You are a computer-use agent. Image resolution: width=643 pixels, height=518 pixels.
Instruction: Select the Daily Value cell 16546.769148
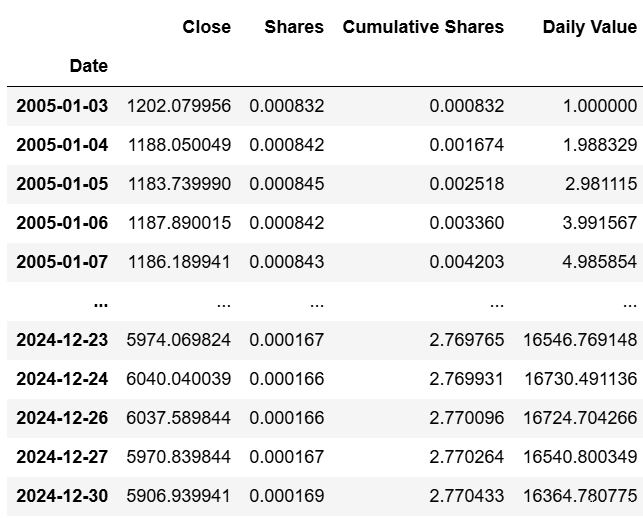(x=579, y=340)
